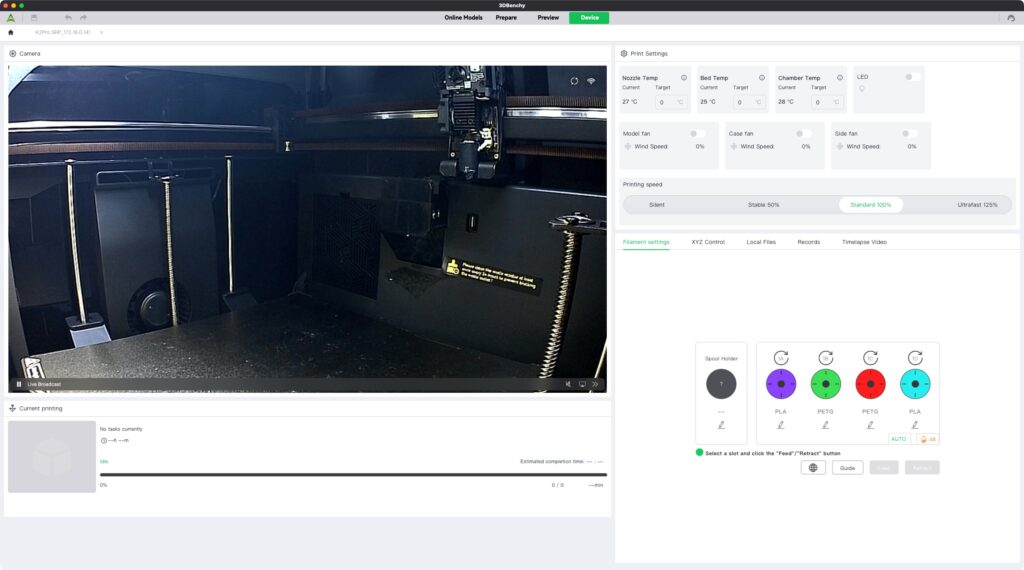Click the edit pencil under purple PLA spool
Screen dimensions: 1024x570
point(781,425)
